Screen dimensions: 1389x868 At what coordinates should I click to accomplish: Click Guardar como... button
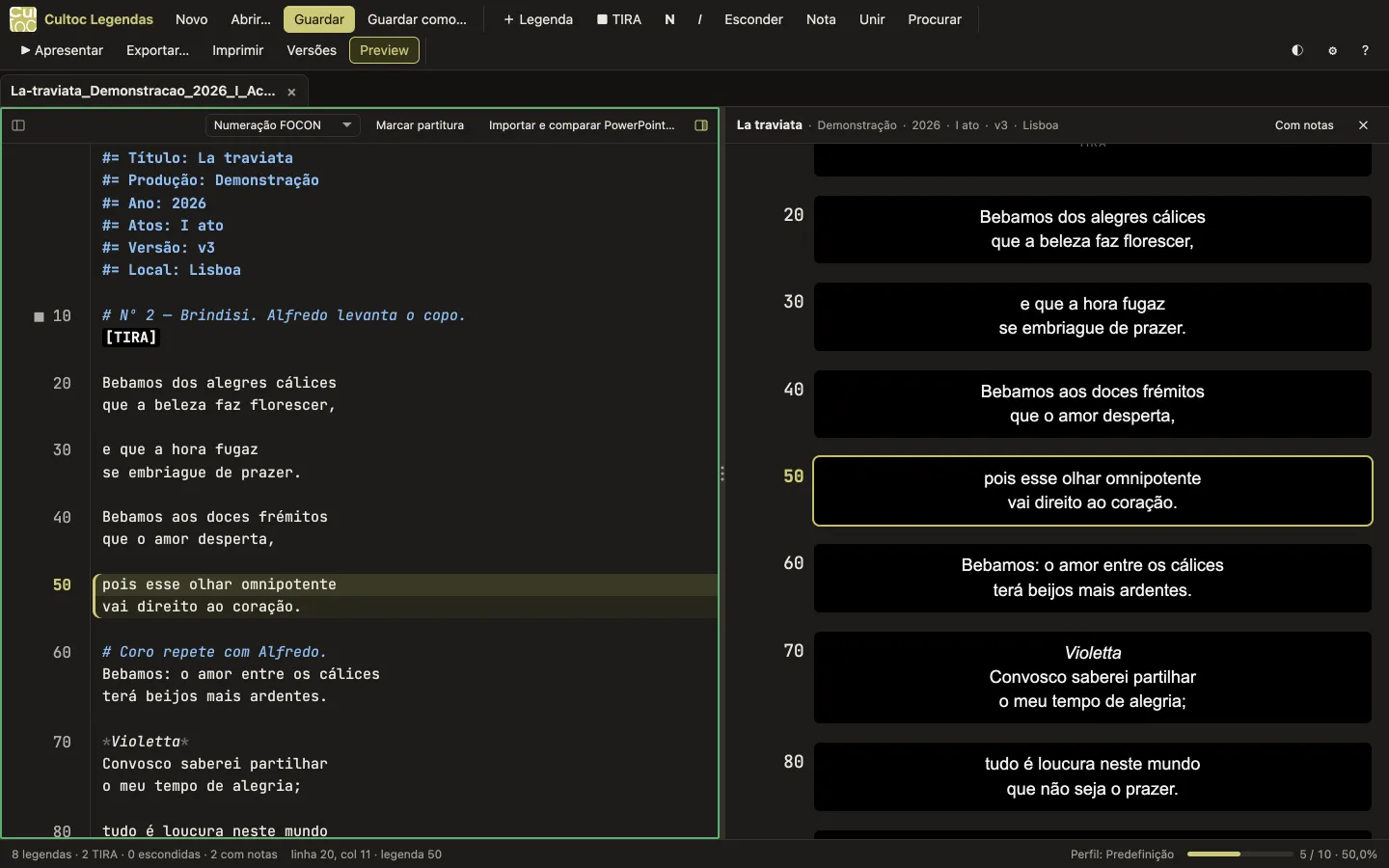[417, 19]
